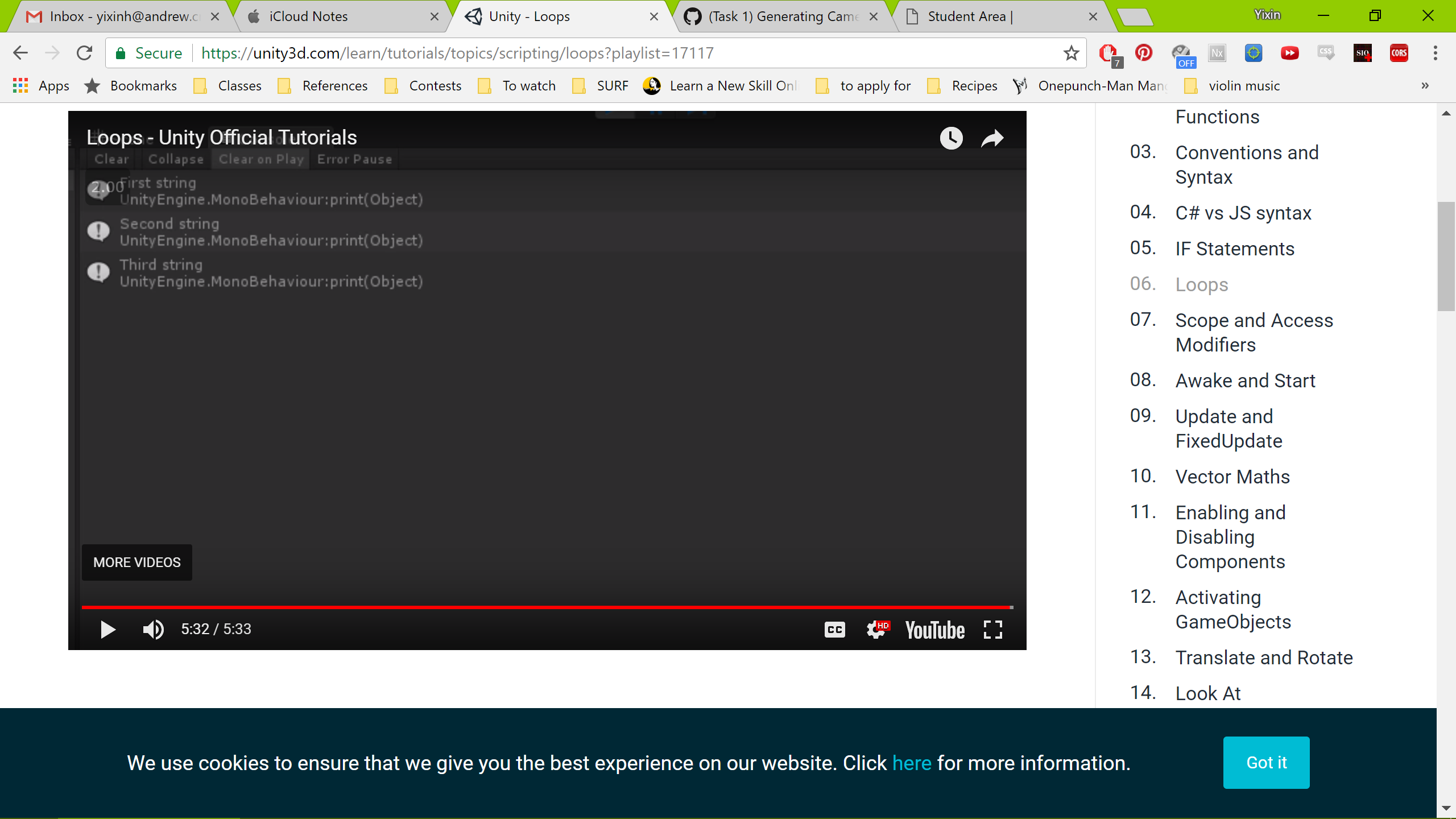Open the red YouTube extension icon
Screen dimensions: 1456x819
(1290, 53)
